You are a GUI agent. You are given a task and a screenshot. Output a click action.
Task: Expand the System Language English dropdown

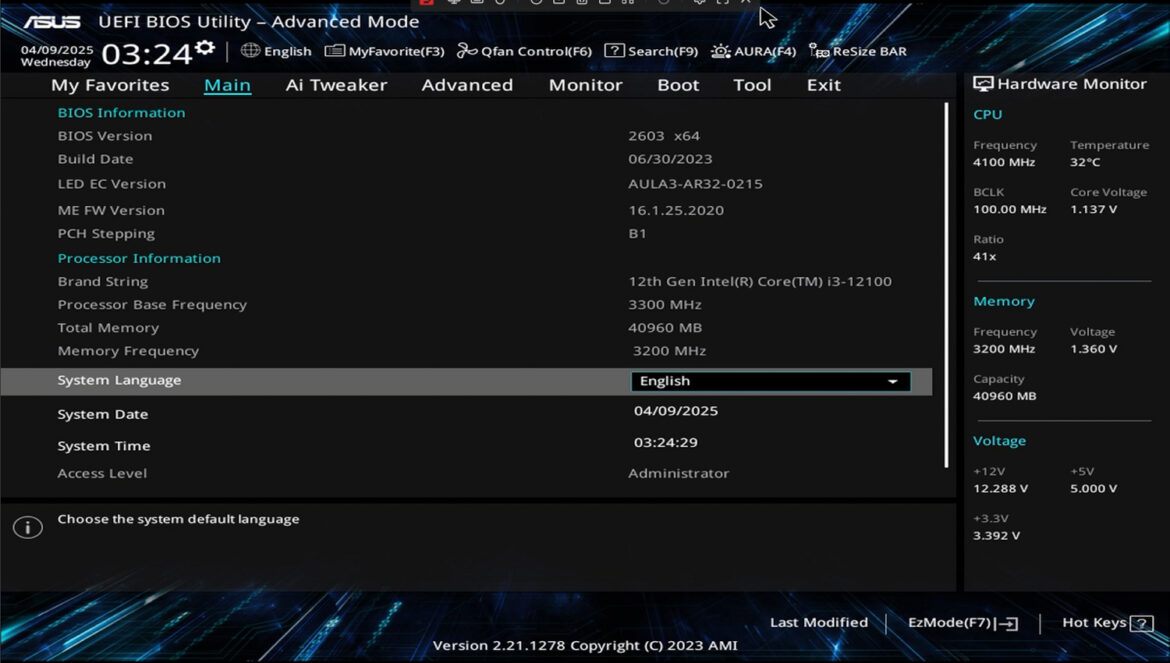[x=771, y=381]
